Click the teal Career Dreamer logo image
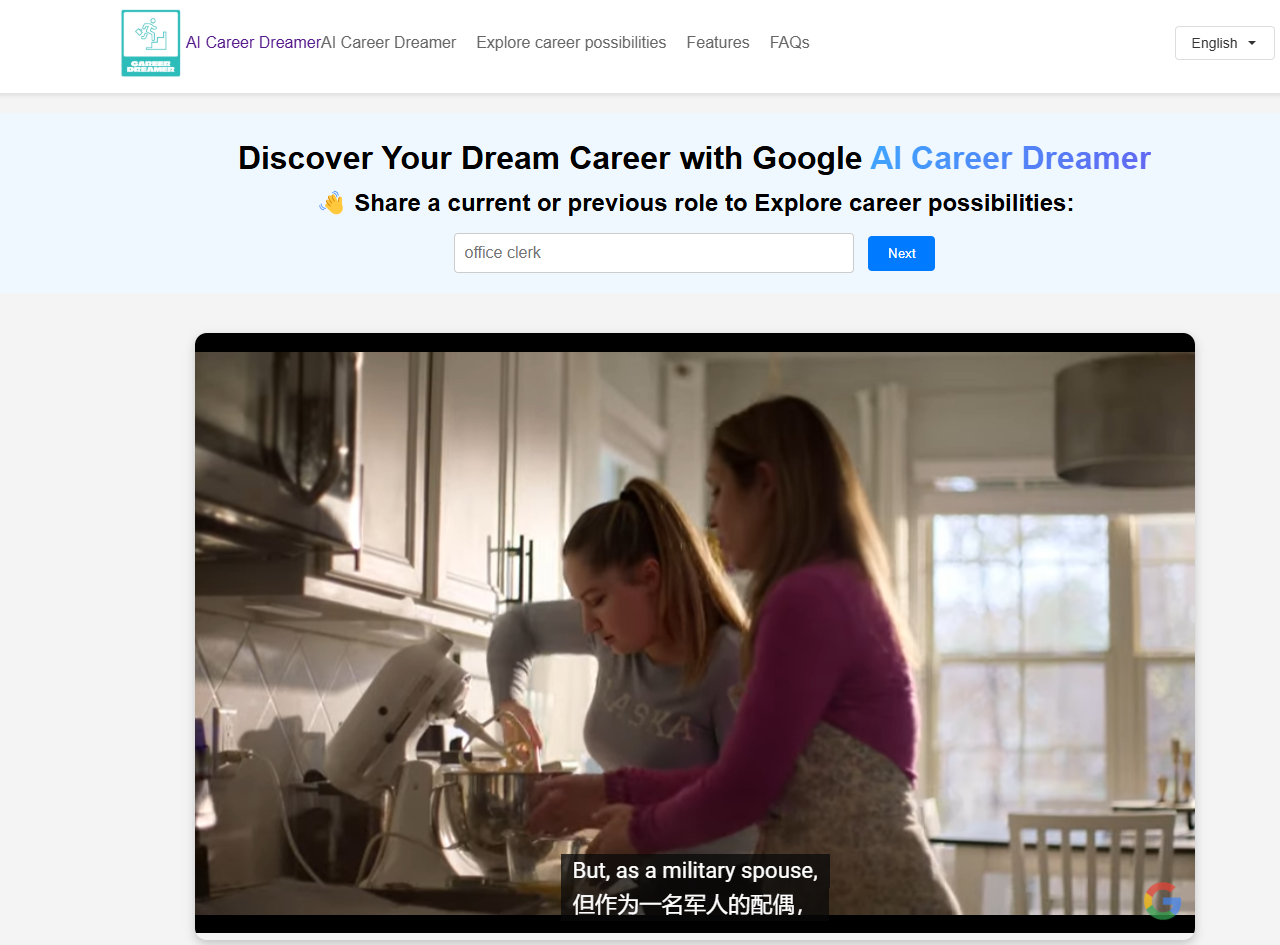The image size is (1280, 945). point(151,43)
